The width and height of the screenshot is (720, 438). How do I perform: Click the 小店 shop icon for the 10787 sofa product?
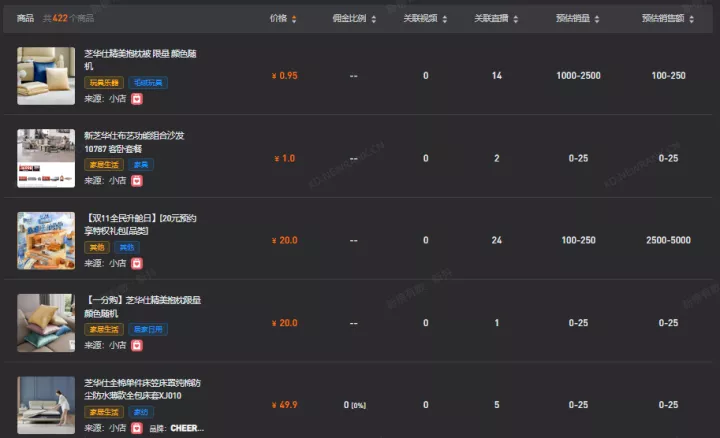pyautogui.click(x=137, y=181)
